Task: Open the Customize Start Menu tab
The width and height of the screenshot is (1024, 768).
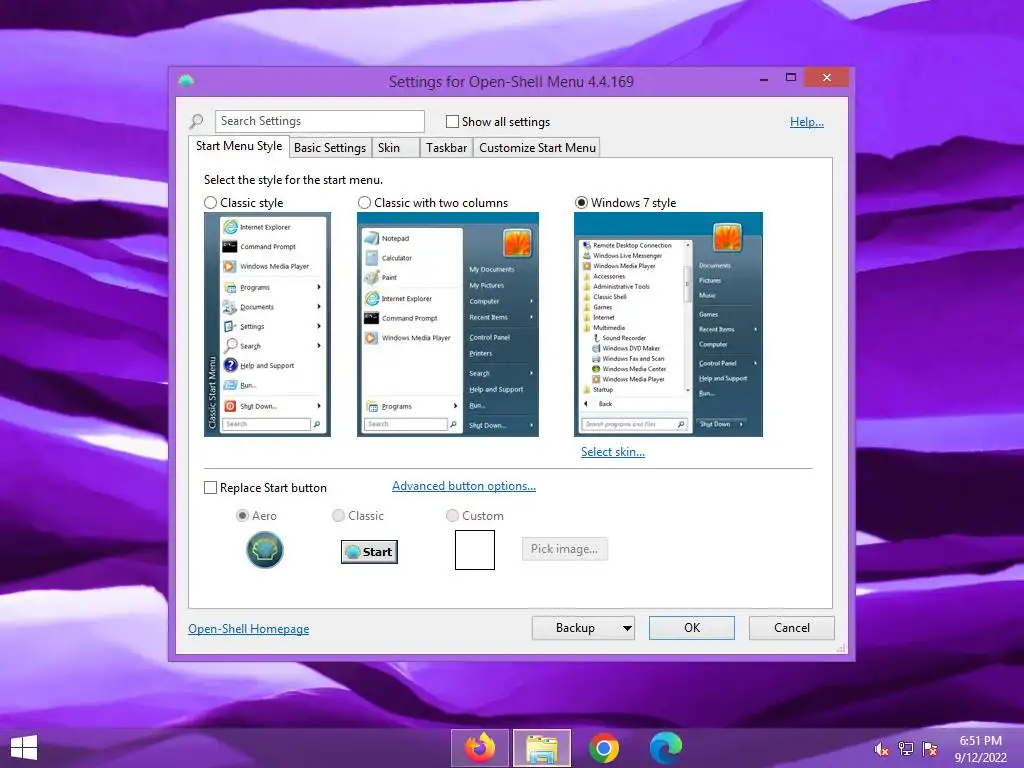Action: click(537, 148)
